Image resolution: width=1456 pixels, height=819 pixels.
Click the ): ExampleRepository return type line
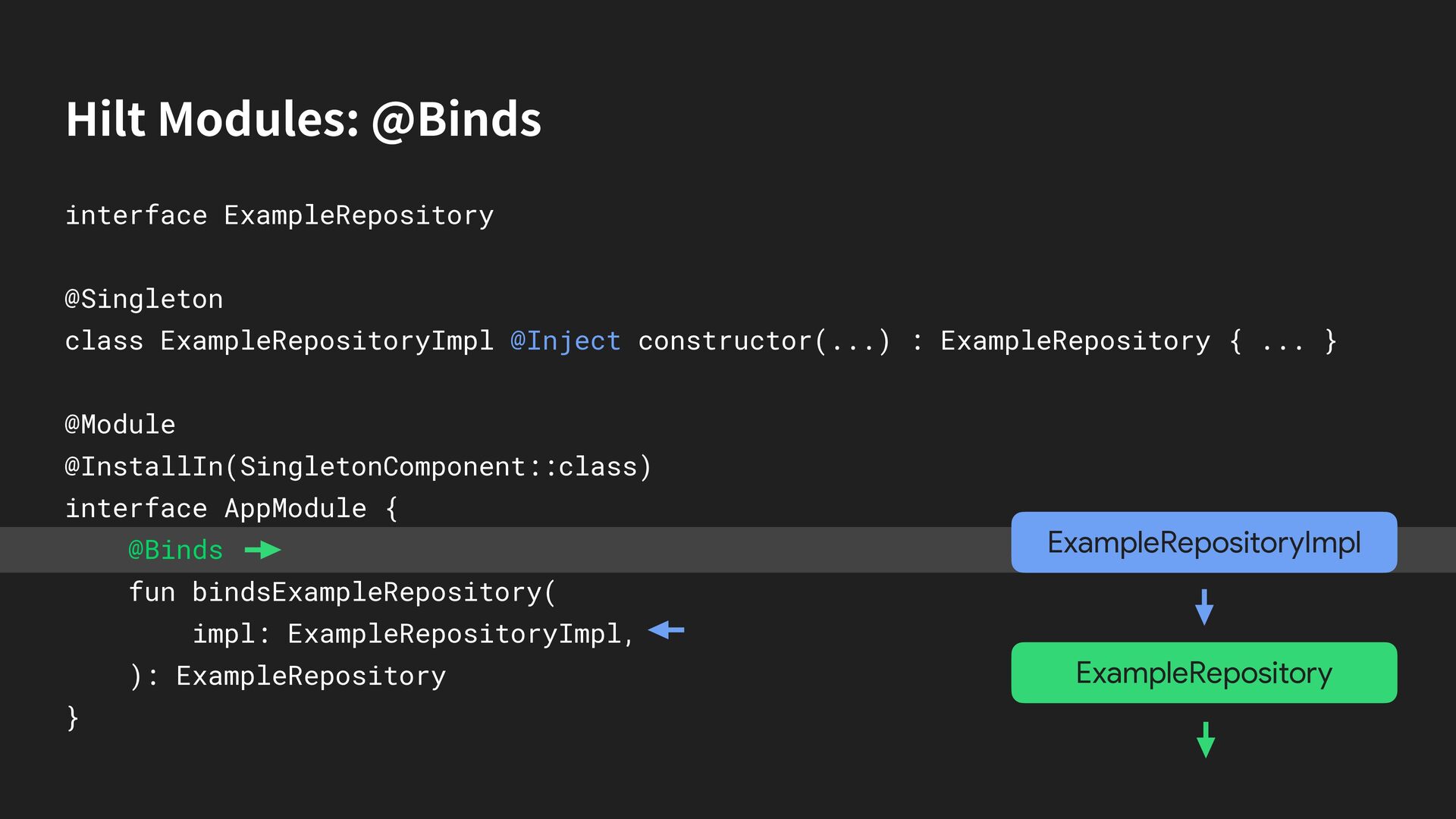point(288,676)
